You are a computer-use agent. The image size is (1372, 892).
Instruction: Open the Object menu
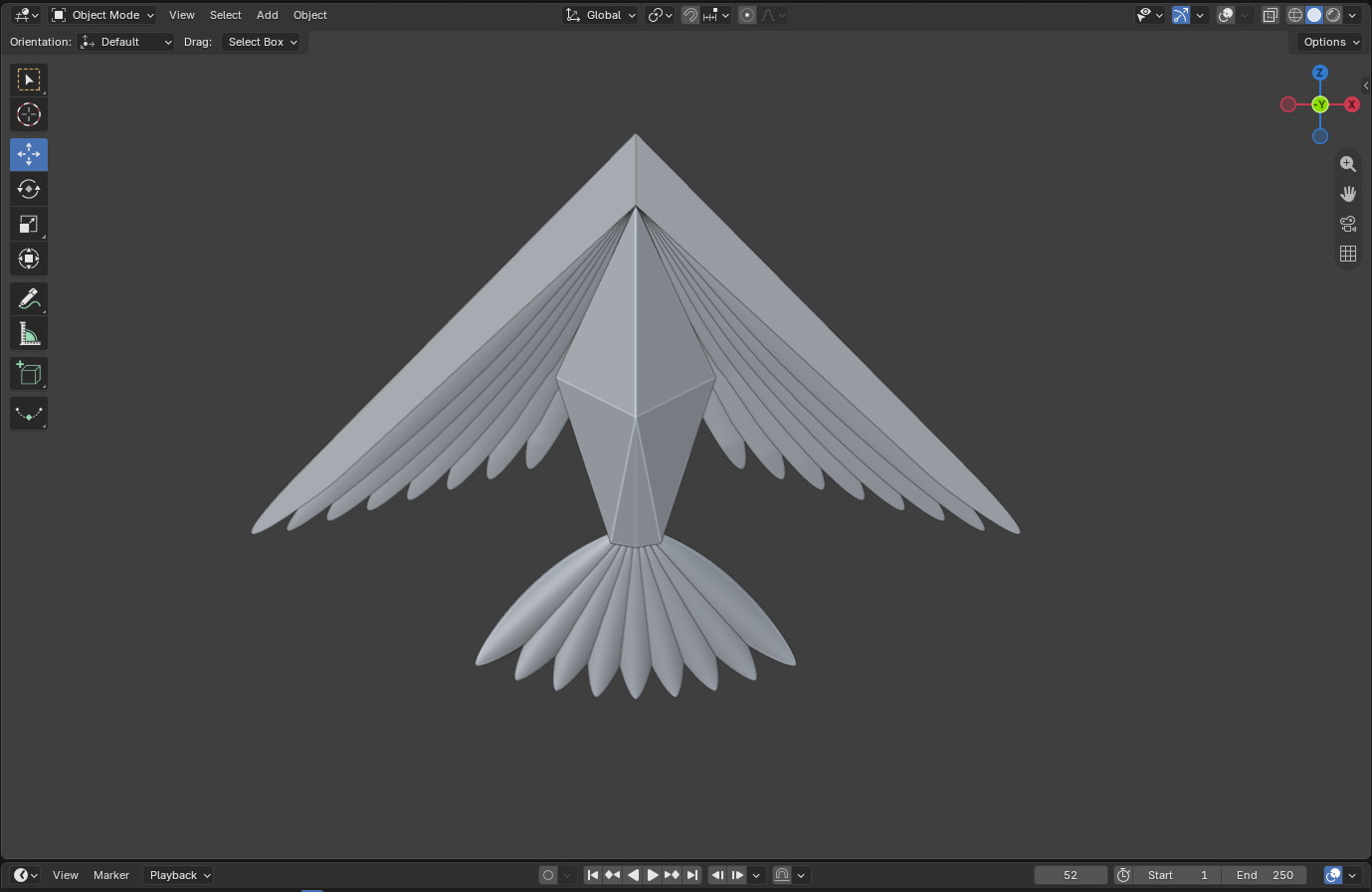(x=310, y=15)
